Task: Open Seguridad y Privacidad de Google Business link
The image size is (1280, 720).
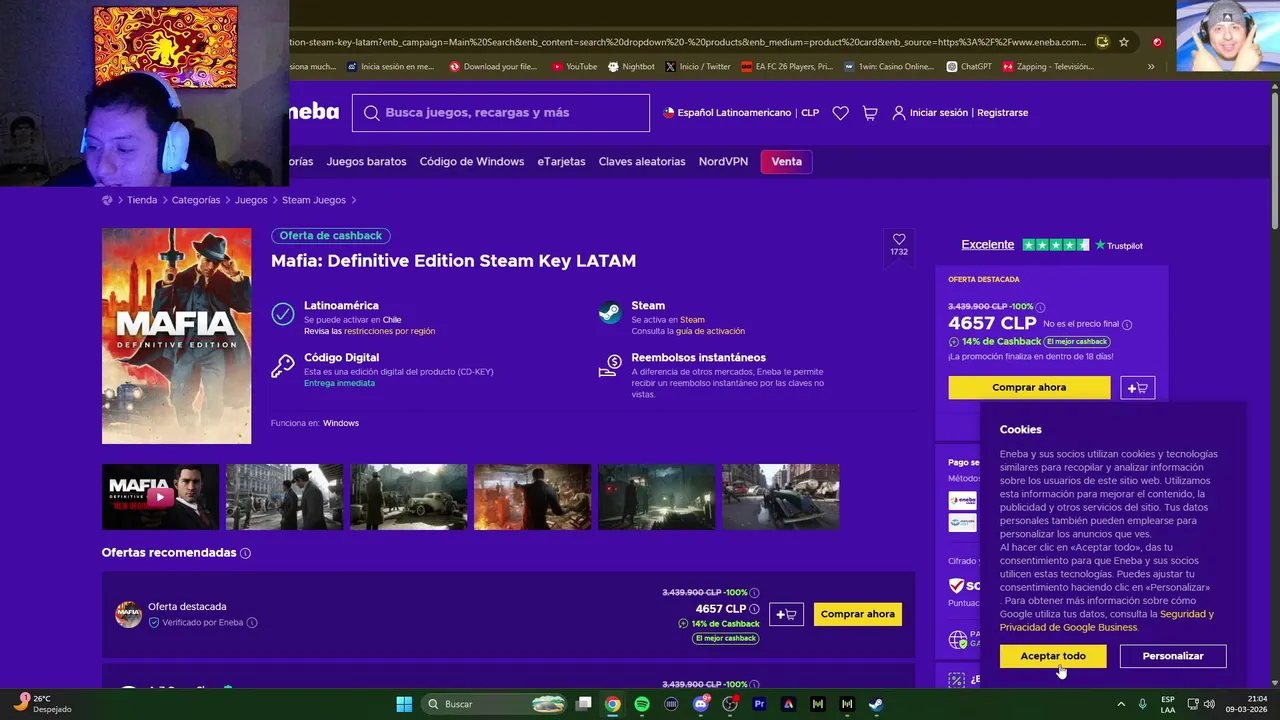Action: click(x=1107, y=621)
